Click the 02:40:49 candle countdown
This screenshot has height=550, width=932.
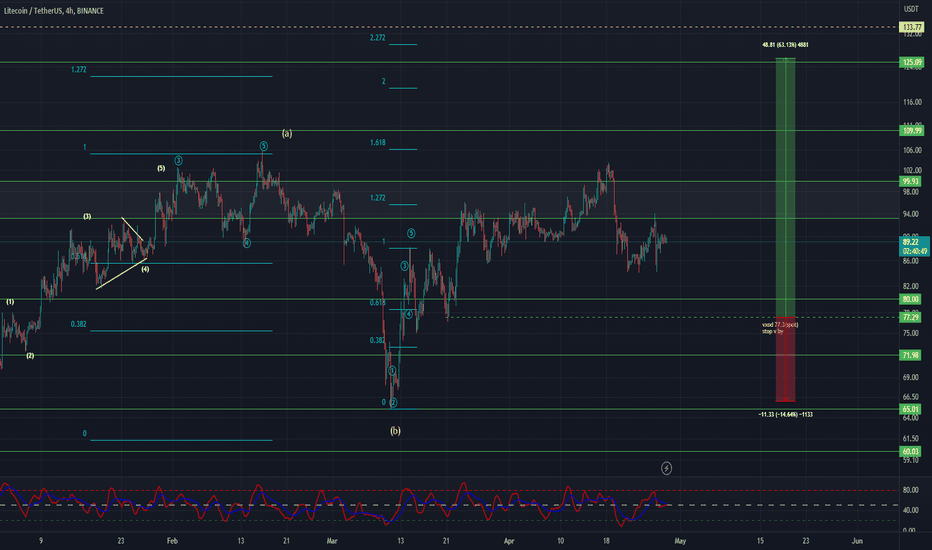[915, 251]
